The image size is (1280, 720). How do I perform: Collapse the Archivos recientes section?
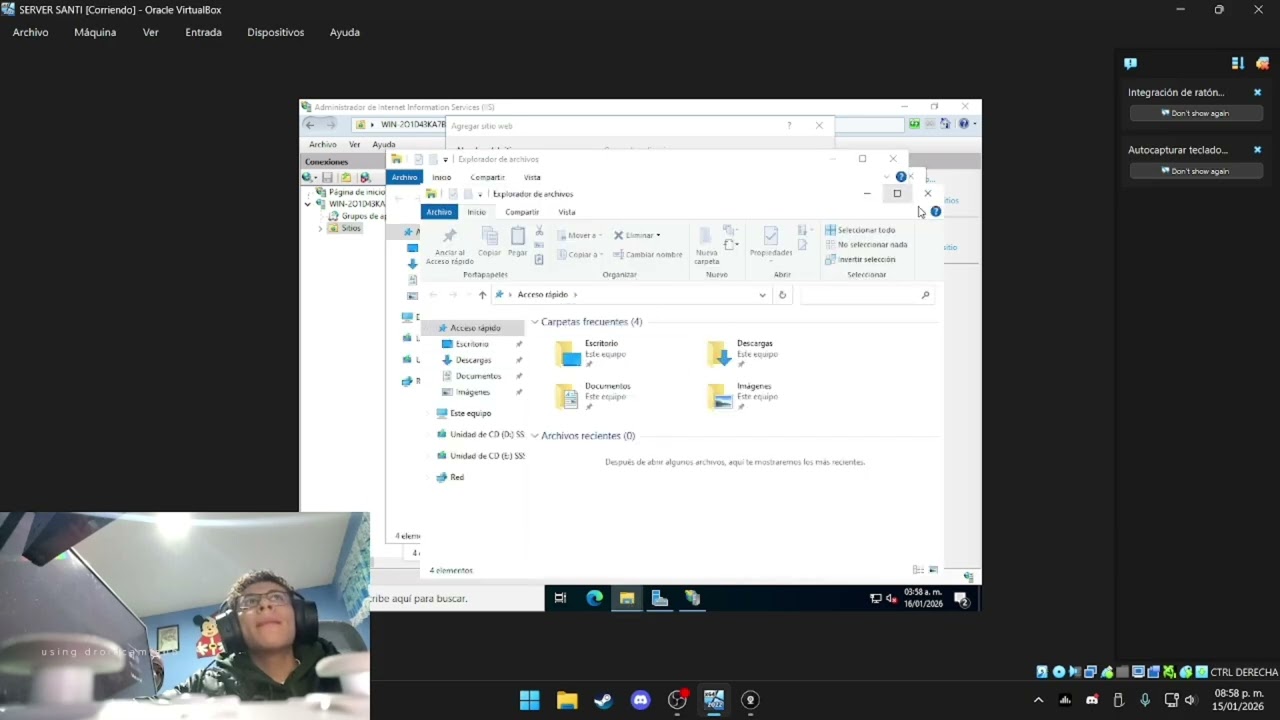point(535,436)
